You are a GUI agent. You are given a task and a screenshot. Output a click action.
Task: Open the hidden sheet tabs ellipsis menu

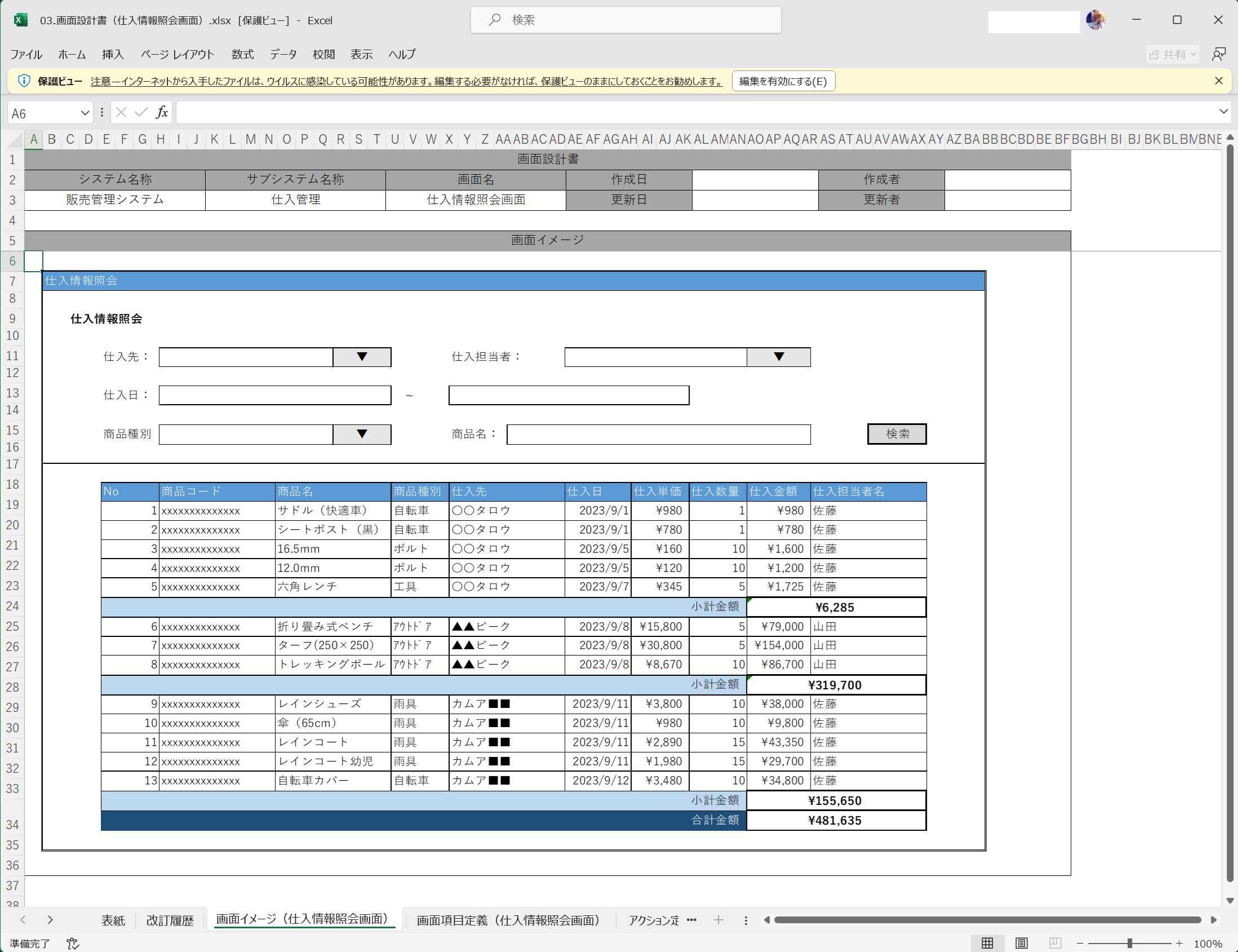pyautogui.click(x=691, y=920)
